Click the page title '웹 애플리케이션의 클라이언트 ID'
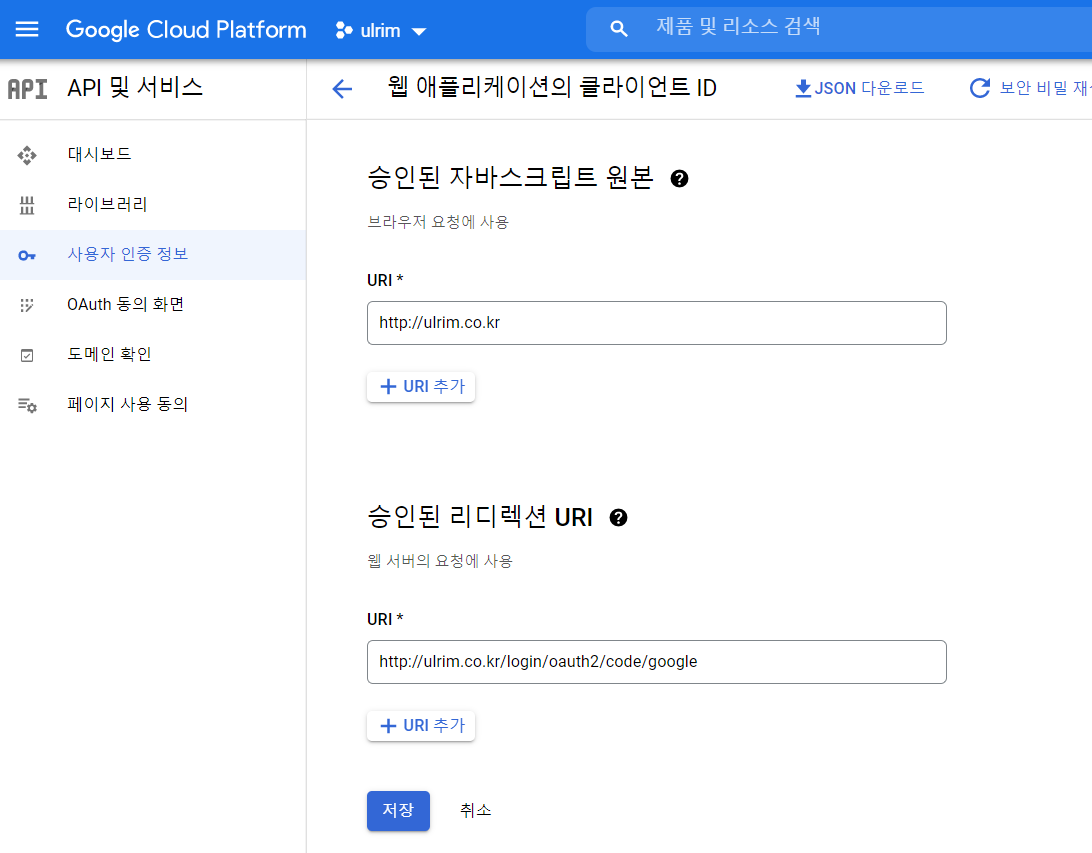 [552, 88]
